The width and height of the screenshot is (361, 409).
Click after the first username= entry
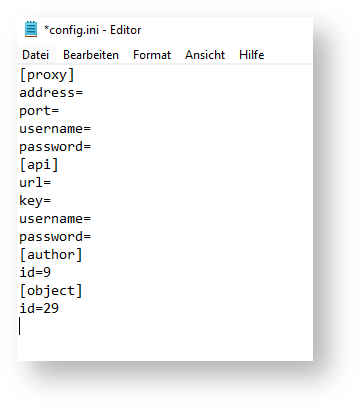pos(91,128)
